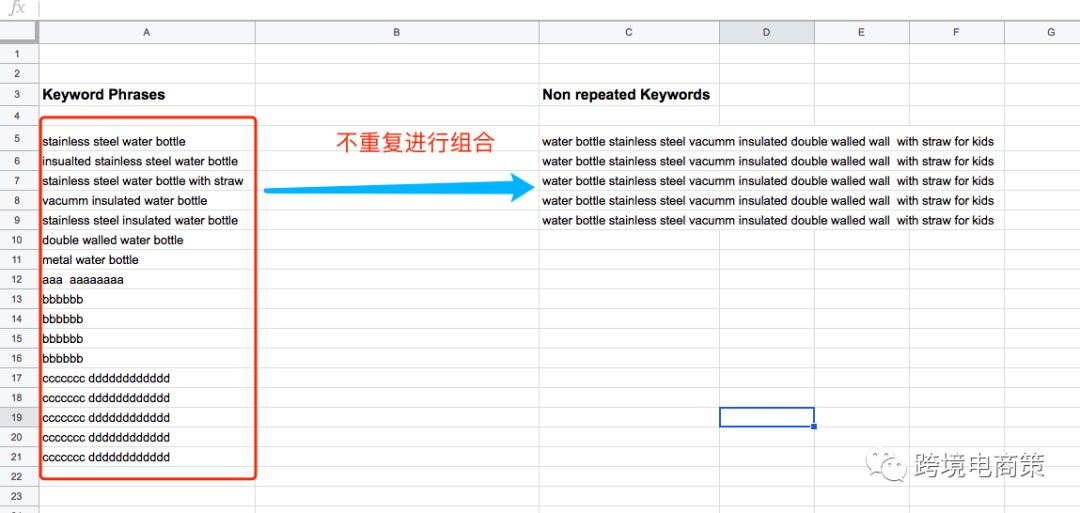The height and width of the screenshot is (513, 1080).
Task: Select column B header
Action: coord(397,33)
